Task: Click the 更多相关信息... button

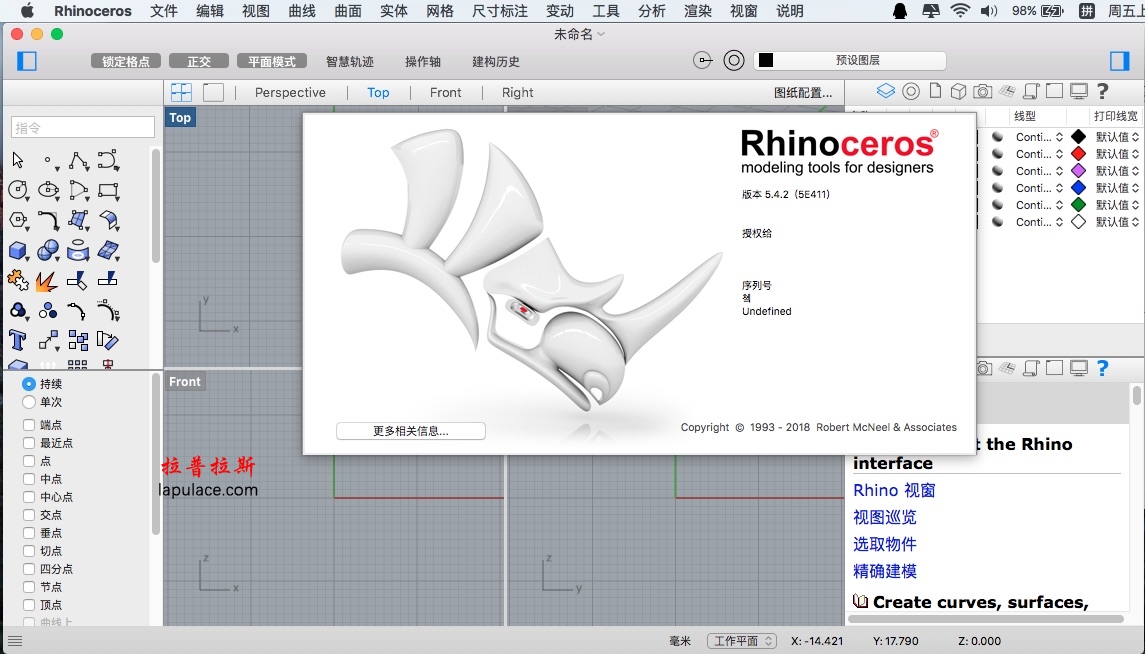Action: click(410, 431)
